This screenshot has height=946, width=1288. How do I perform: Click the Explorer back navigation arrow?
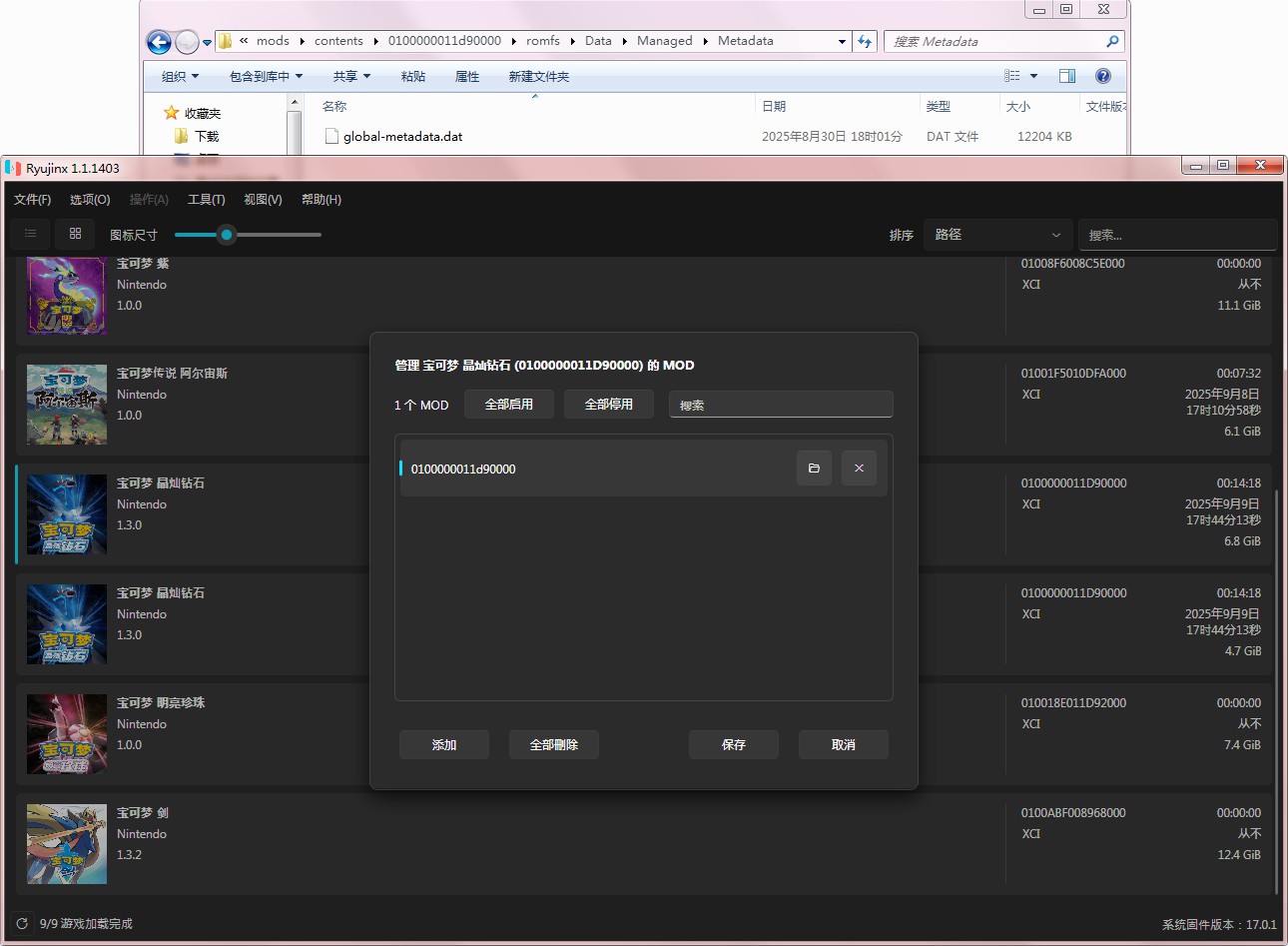click(x=158, y=42)
